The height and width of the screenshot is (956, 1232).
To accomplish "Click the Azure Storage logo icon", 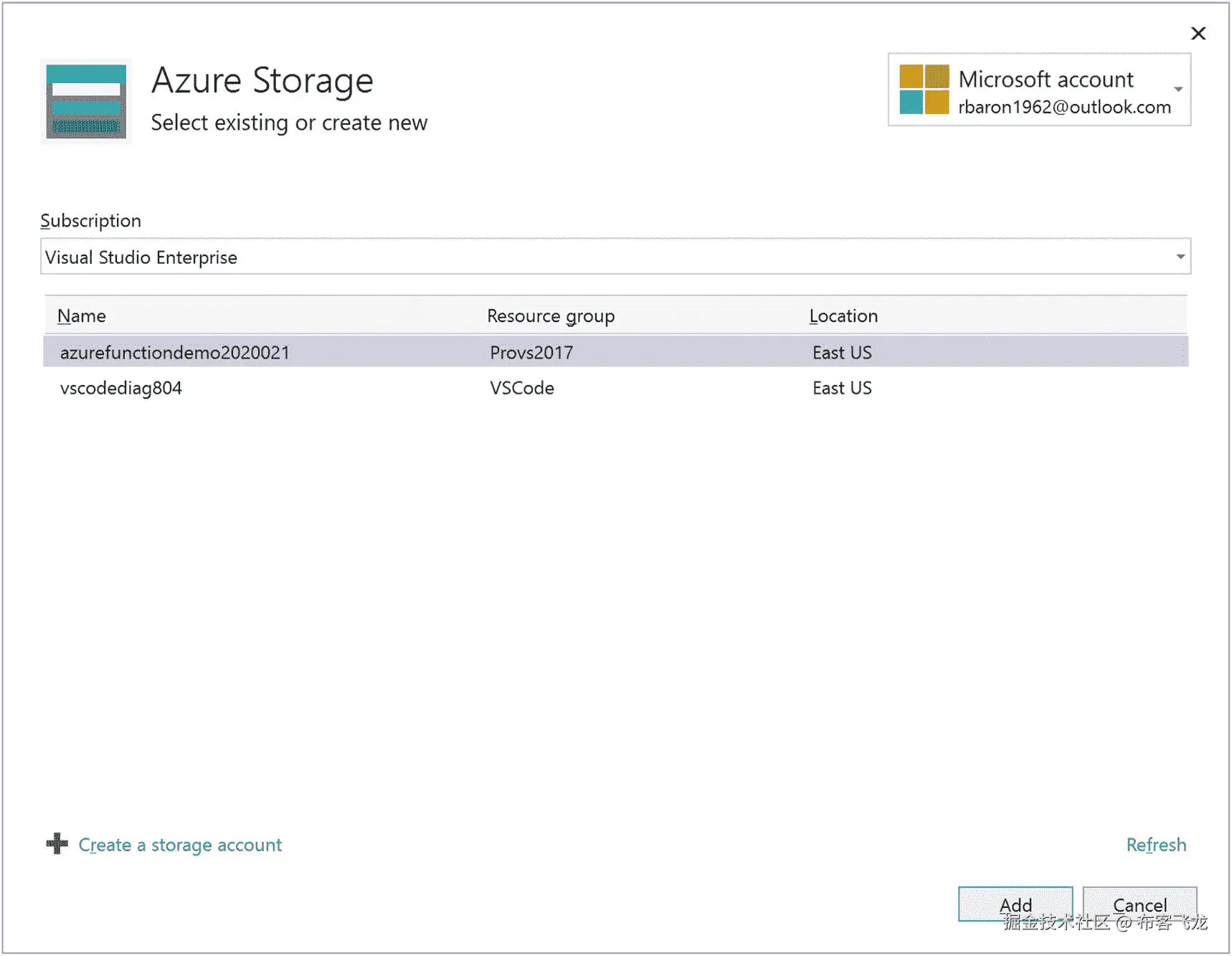I will [x=86, y=101].
